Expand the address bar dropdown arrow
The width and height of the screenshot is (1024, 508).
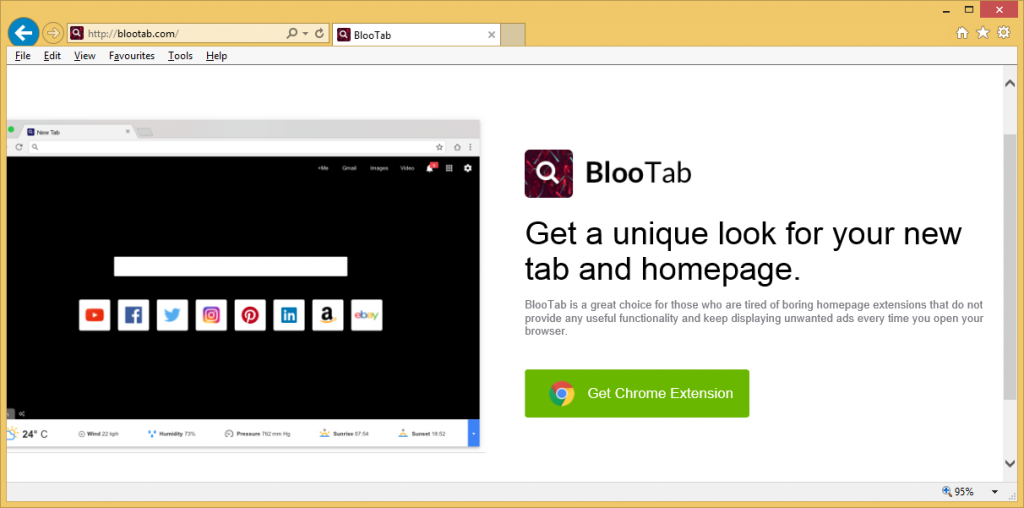[305, 33]
